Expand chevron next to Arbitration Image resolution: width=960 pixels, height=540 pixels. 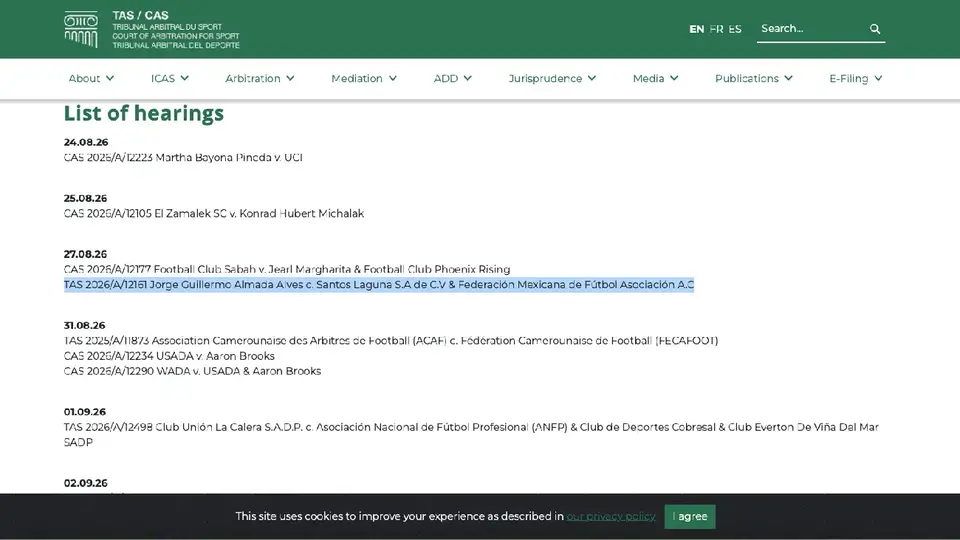pyautogui.click(x=290, y=78)
